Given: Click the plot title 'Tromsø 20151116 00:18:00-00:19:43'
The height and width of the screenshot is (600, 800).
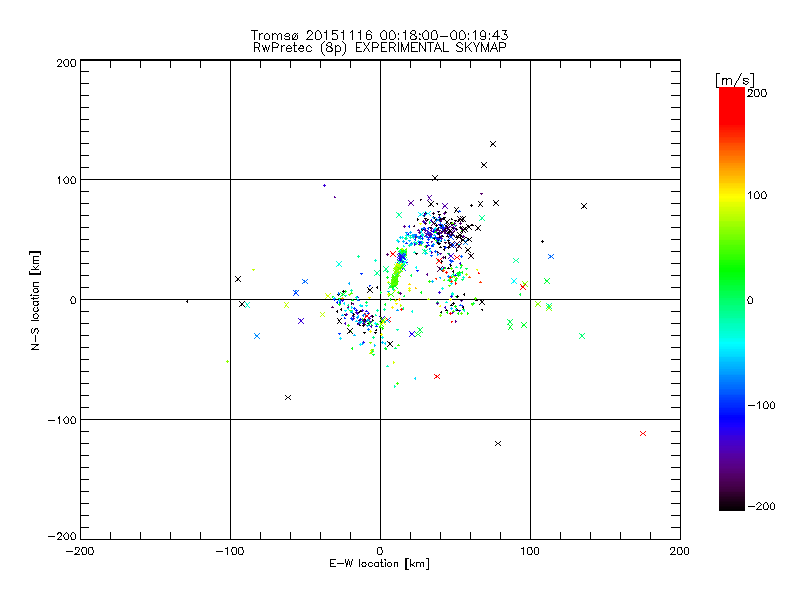Looking at the screenshot, I should (379, 35).
